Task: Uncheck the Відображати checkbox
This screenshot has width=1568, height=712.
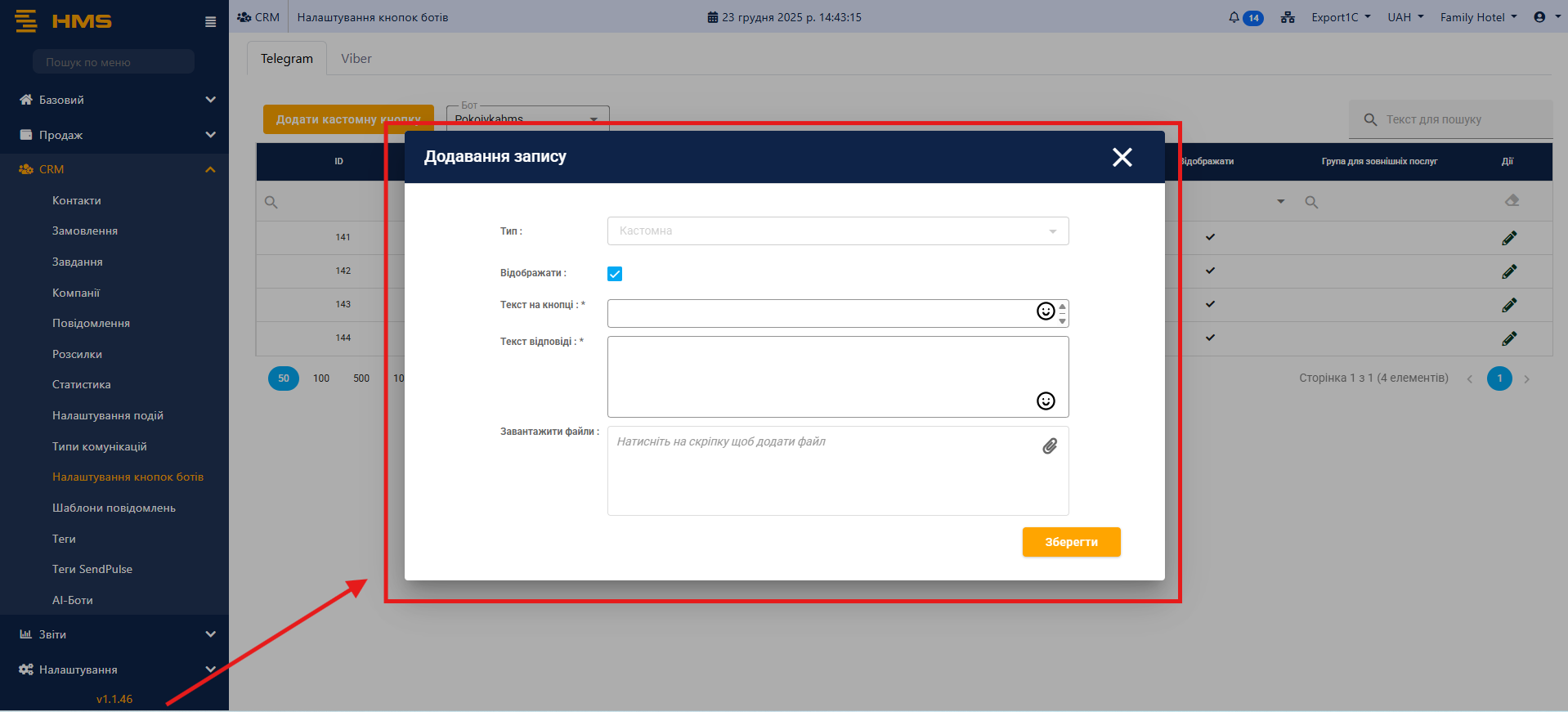Action: (615, 274)
